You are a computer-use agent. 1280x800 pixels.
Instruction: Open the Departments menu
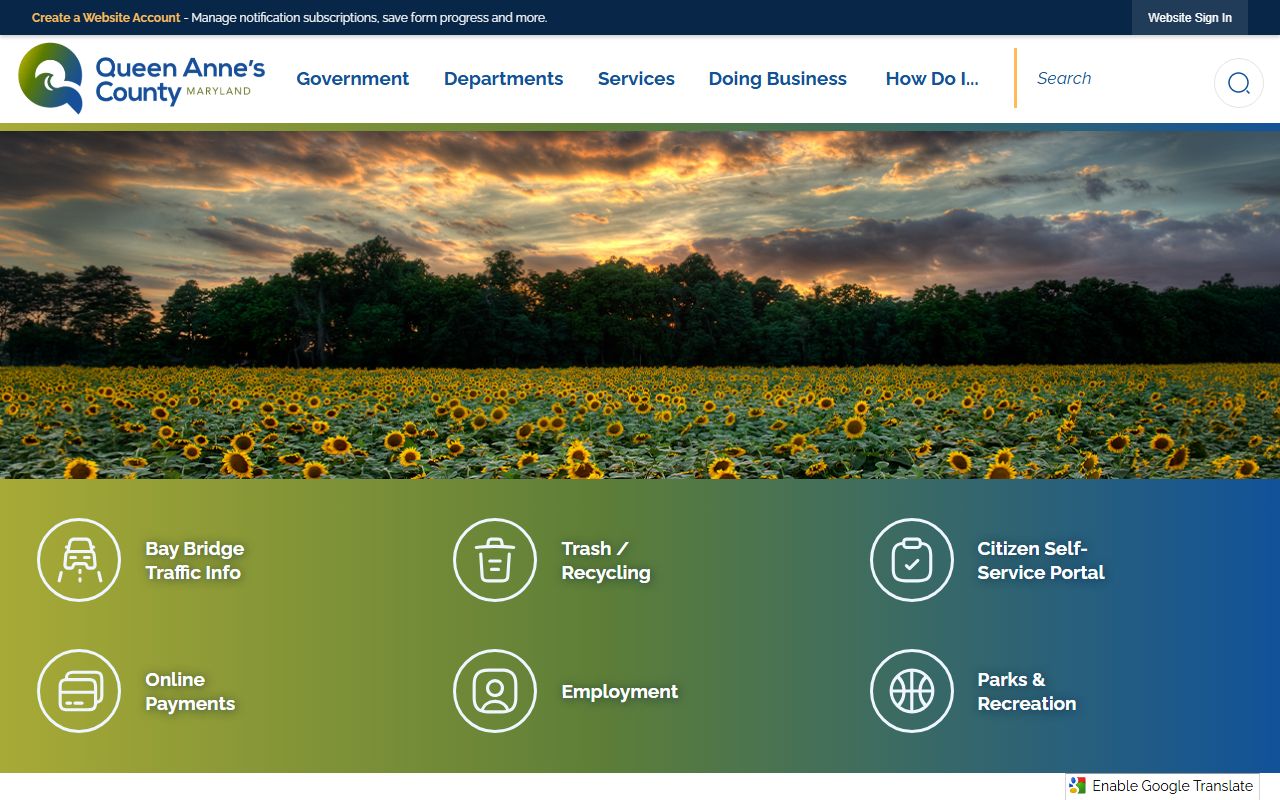[x=504, y=79]
